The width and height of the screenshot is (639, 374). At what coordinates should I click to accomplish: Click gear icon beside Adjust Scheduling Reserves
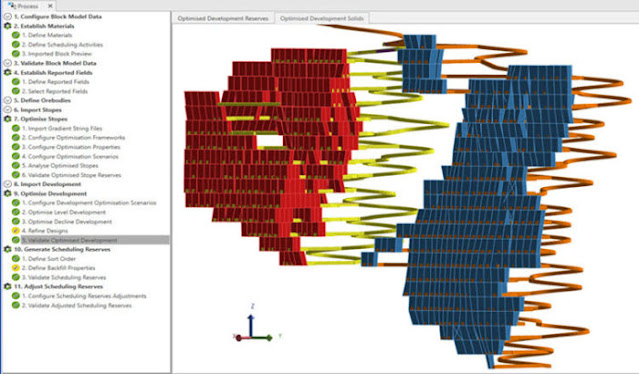[7, 286]
